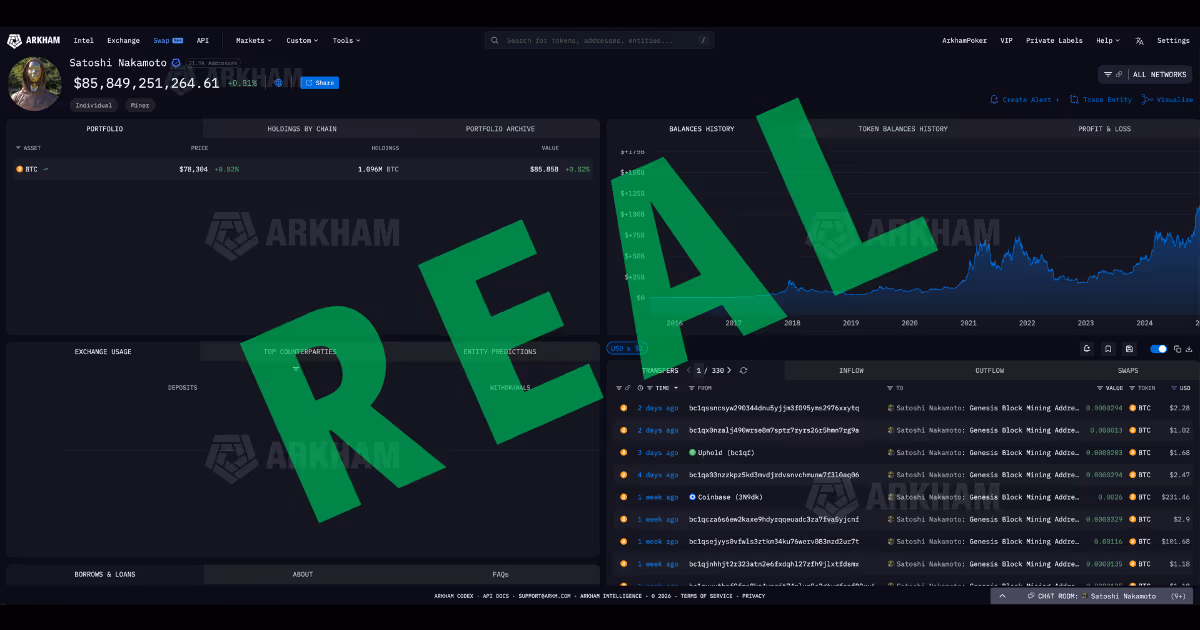Click the token search input field
The height and width of the screenshot is (630, 1200).
(x=600, y=41)
